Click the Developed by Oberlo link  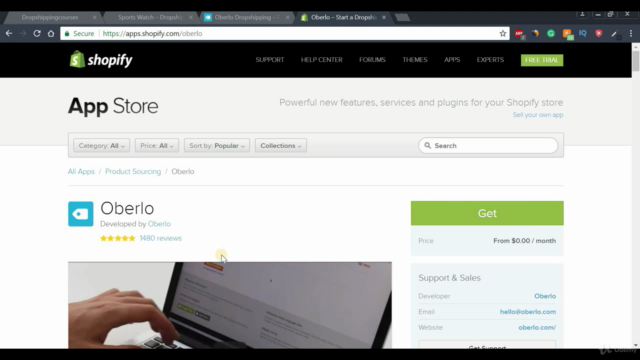click(159, 224)
